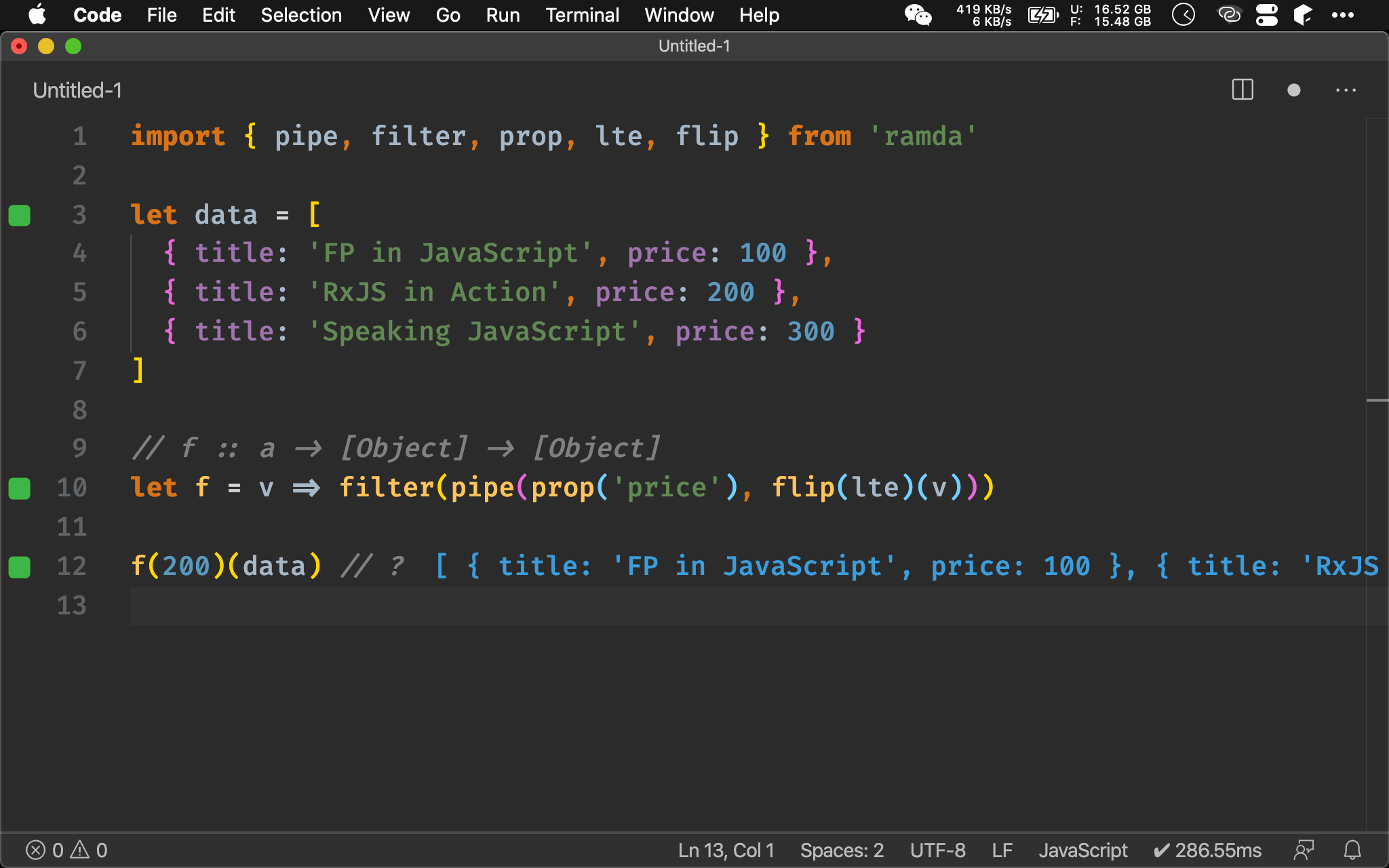Open the Terminal menu
This screenshot has height=868, width=1389.
[x=582, y=15]
